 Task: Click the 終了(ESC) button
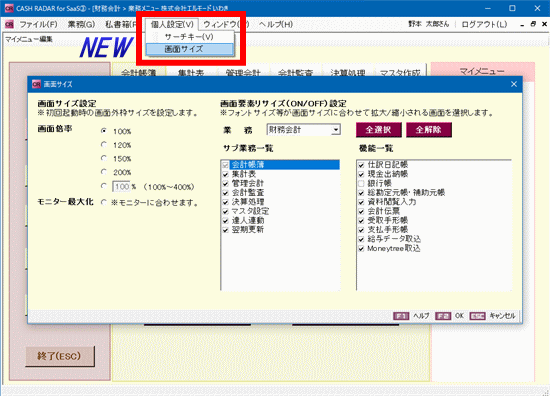60,356
